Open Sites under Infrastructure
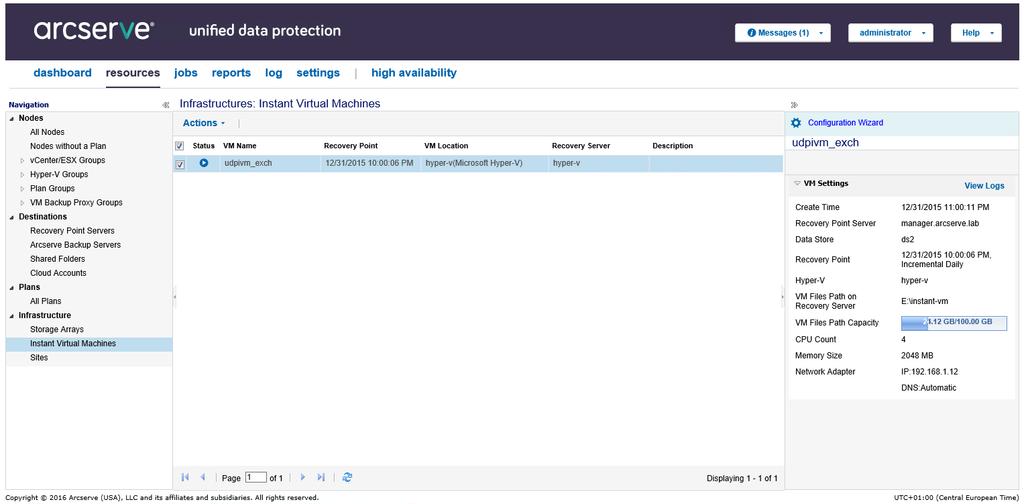1024x504 pixels. click(x=39, y=358)
